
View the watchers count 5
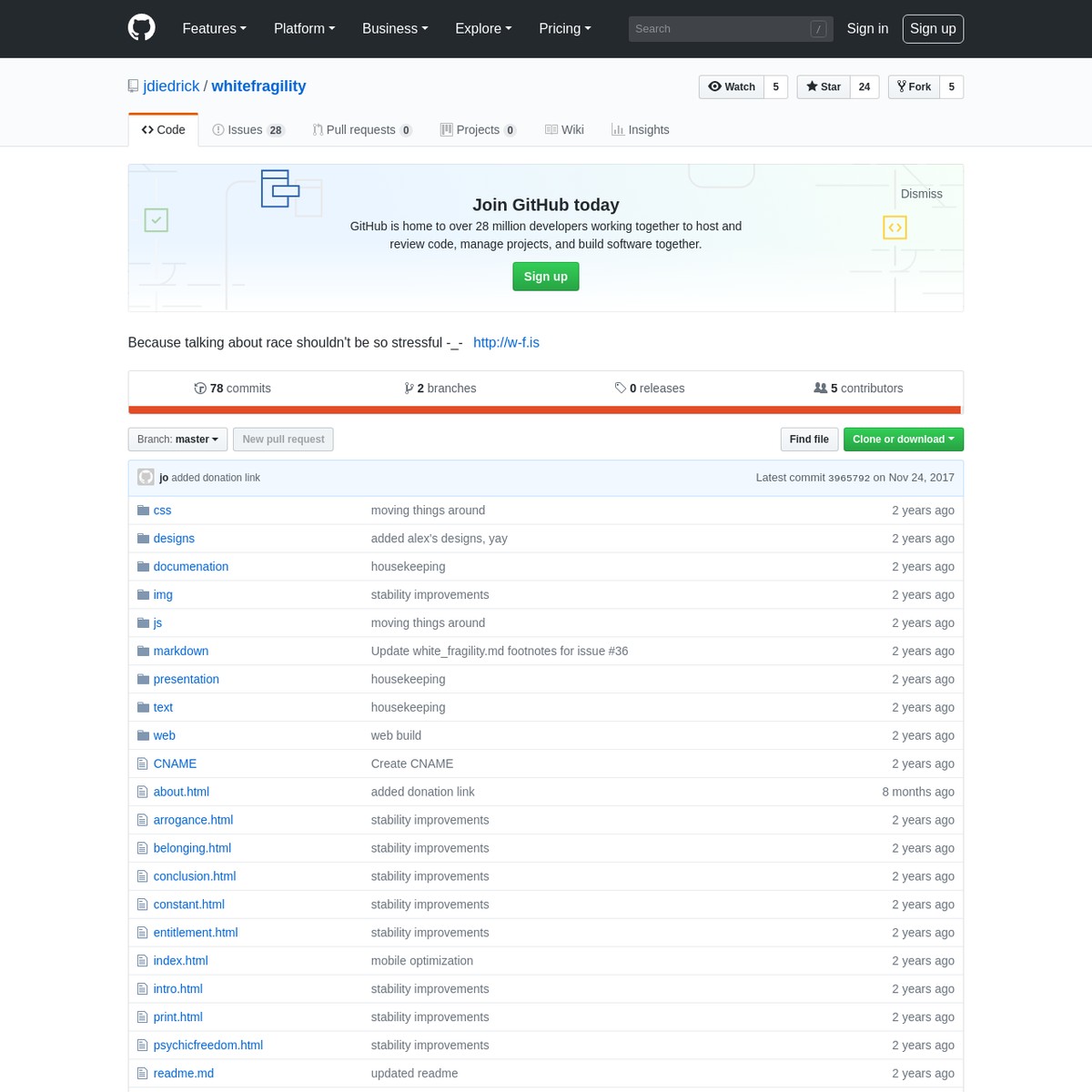776,86
